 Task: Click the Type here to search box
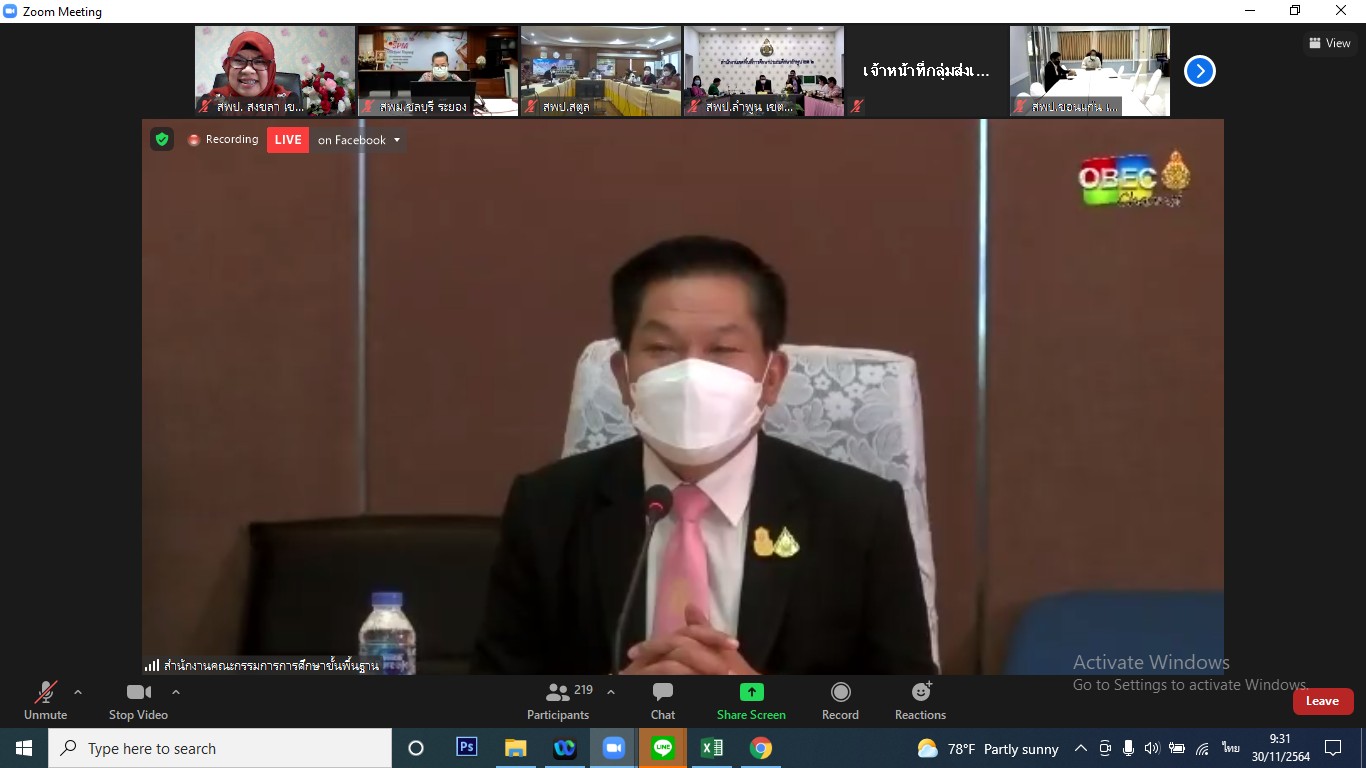click(x=220, y=748)
